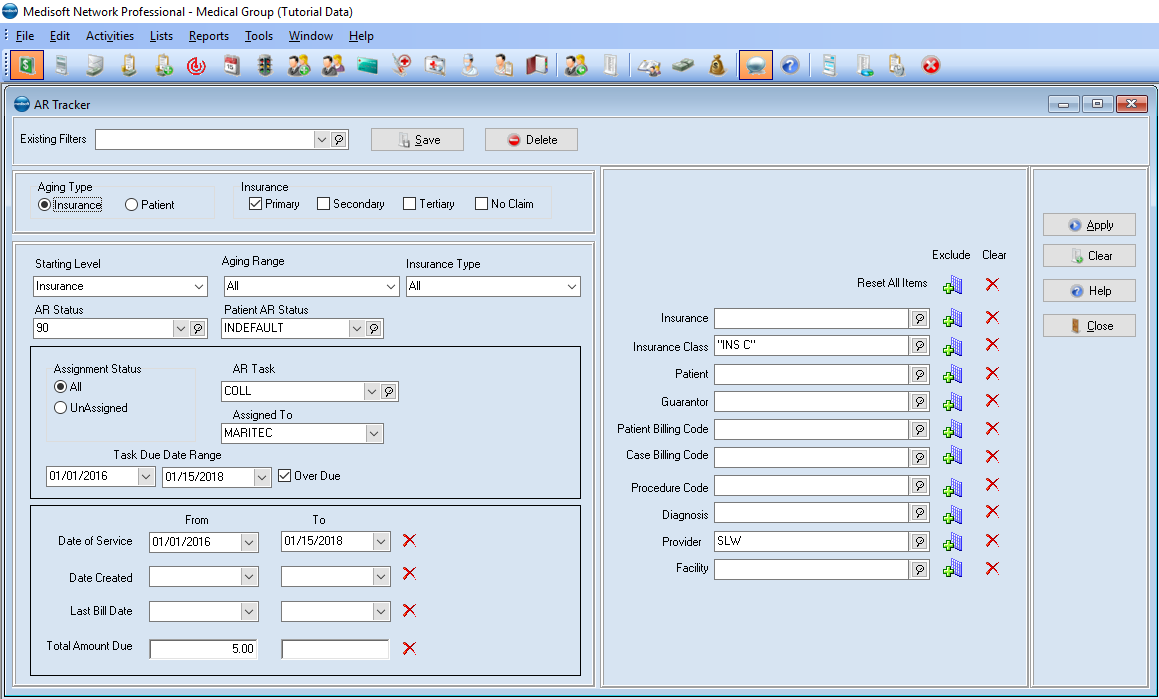Open the Patient AR Status dropdown arrow
Image resolution: width=1159 pixels, height=699 pixels.
[x=357, y=328]
